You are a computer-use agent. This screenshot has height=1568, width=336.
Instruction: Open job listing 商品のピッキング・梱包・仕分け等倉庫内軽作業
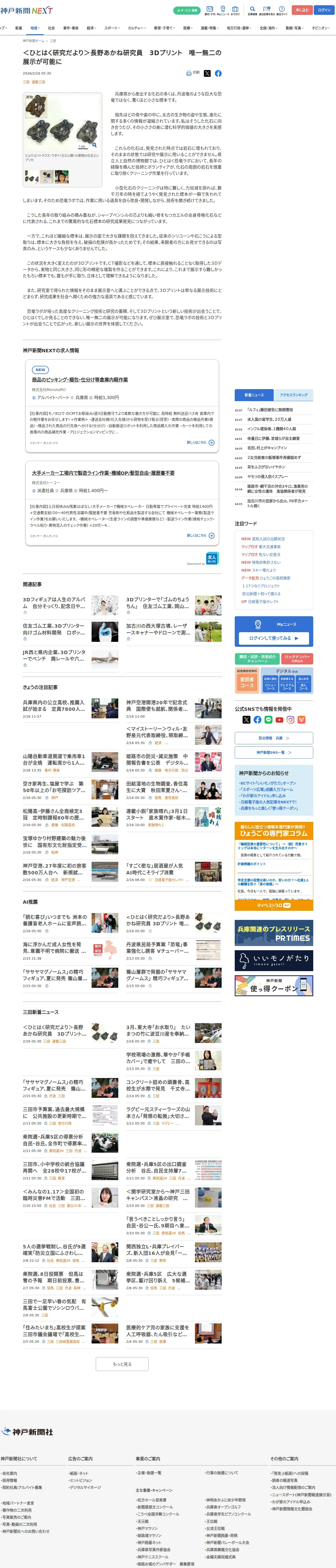pyautogui.click(x=80, y=380)
